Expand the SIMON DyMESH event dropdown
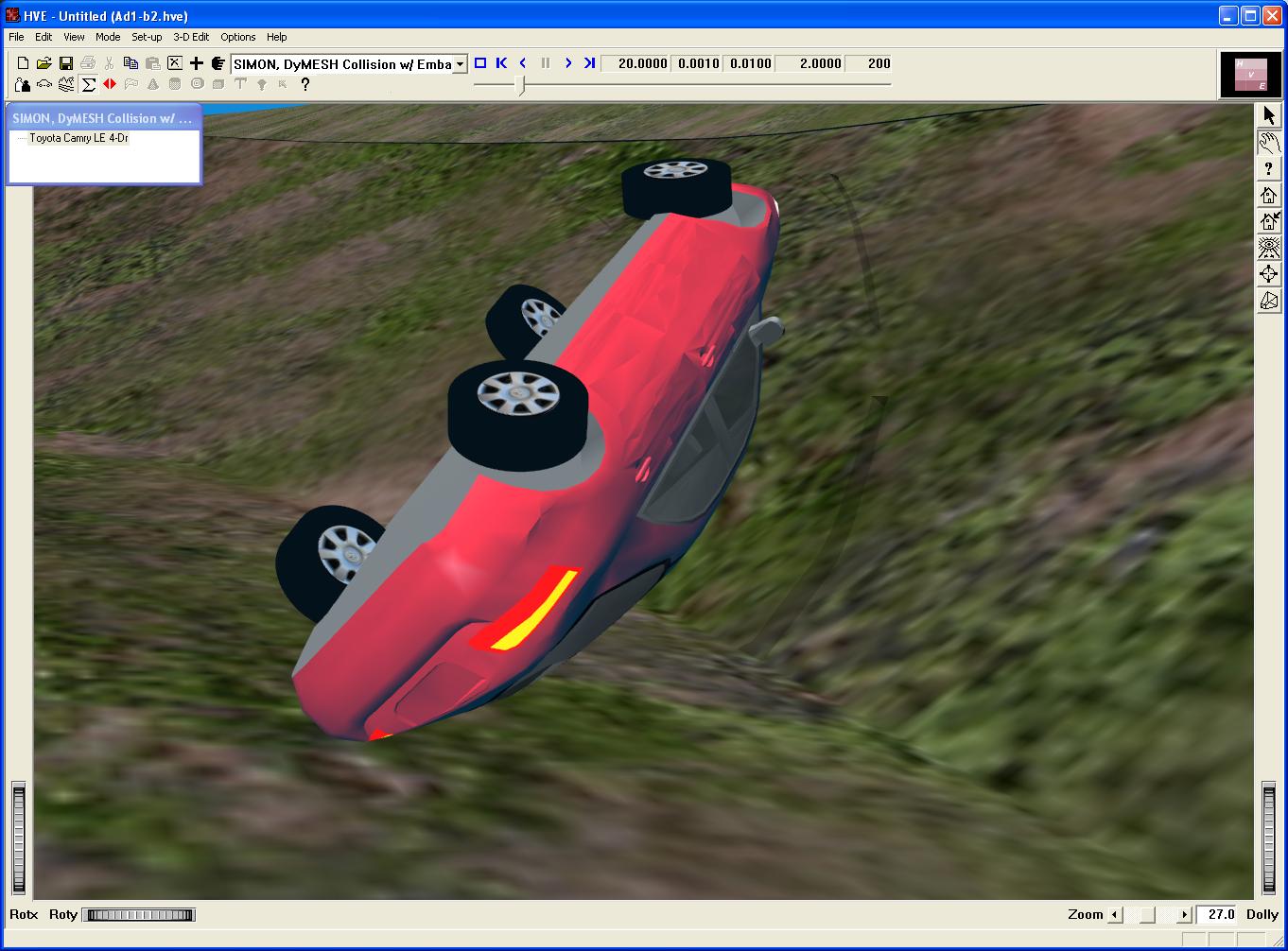This screenshot has height=951, width=1288. point(460,64)
